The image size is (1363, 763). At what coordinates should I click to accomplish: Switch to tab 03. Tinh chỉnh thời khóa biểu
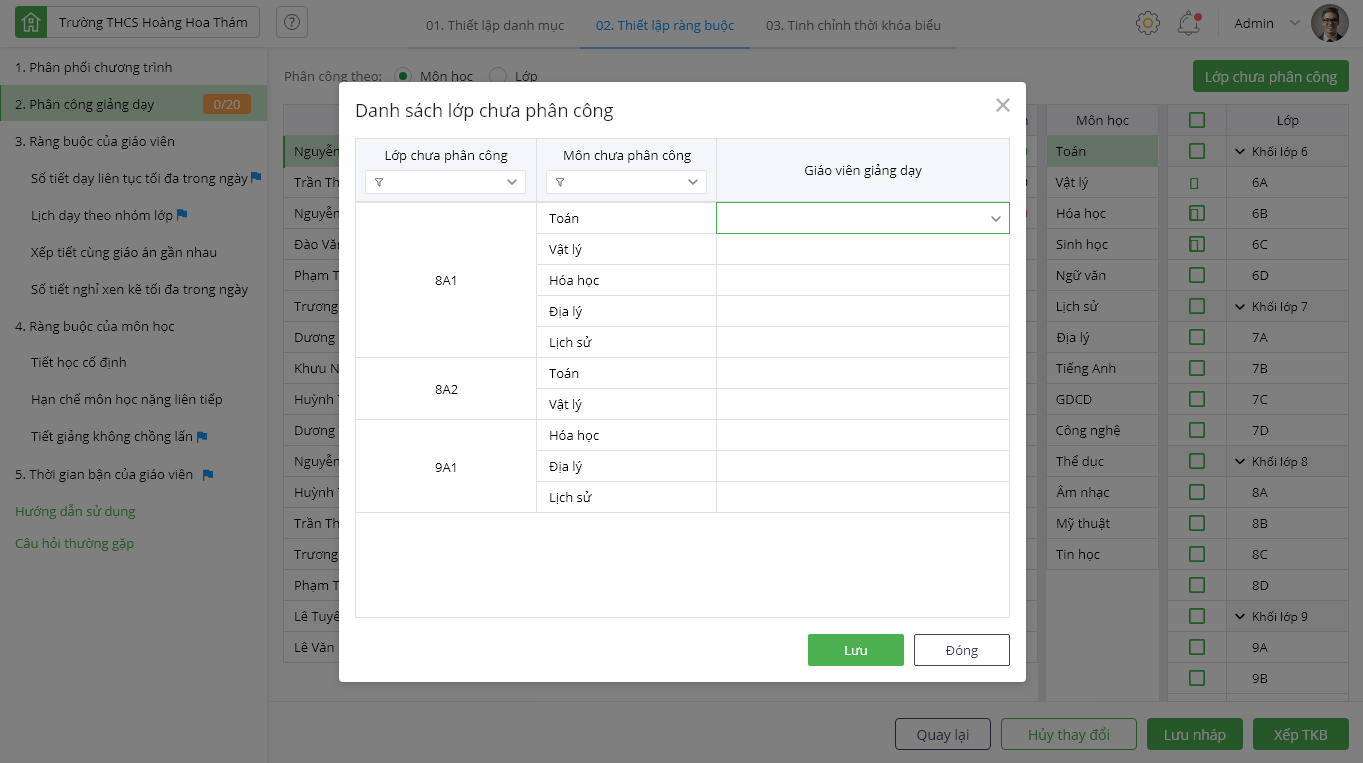coord(853,25)
